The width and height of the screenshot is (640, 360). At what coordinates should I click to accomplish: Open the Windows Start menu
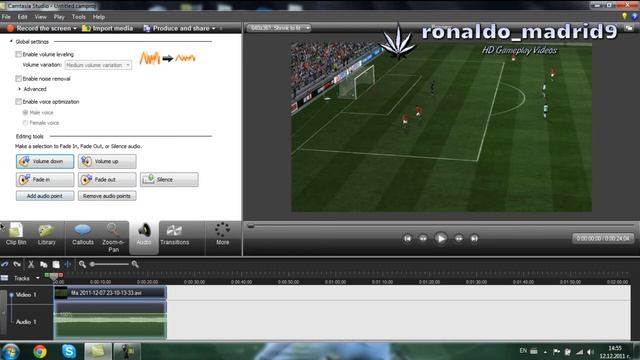10,351
